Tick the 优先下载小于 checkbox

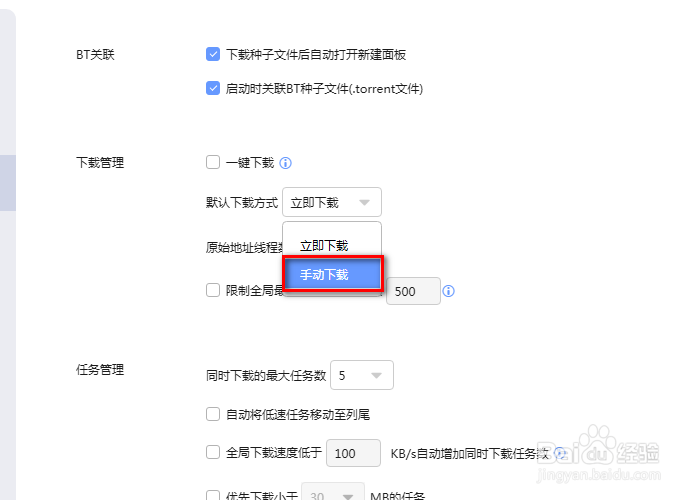pos(213,495)
